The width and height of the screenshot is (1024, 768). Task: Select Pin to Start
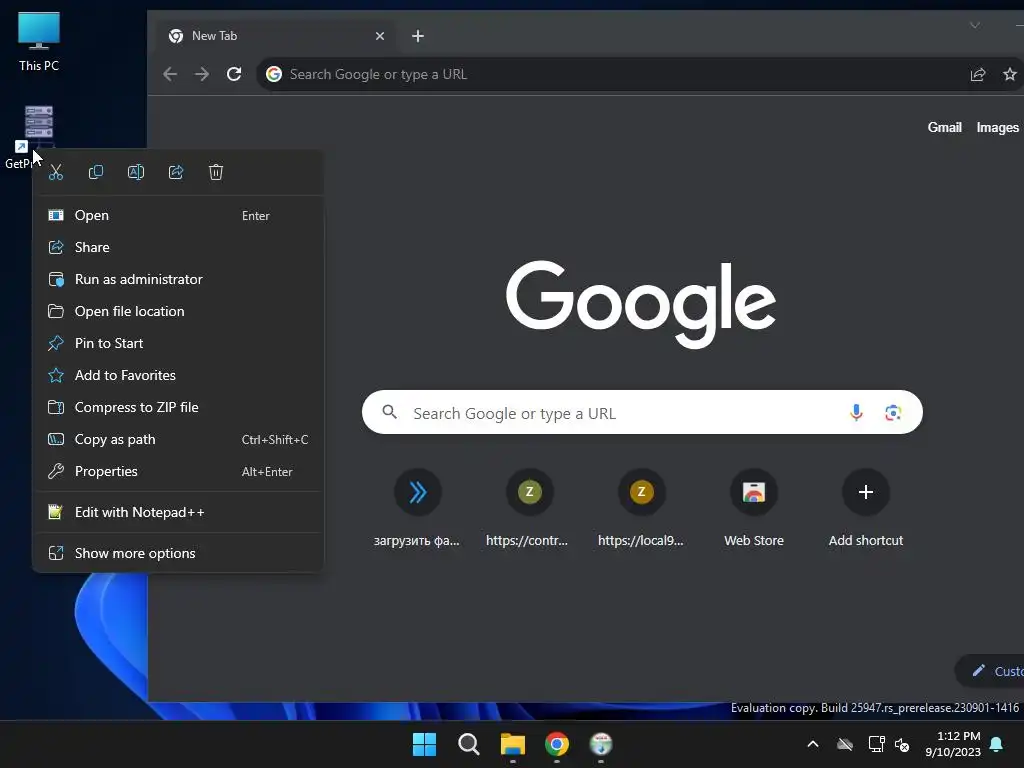pos(178,344)
